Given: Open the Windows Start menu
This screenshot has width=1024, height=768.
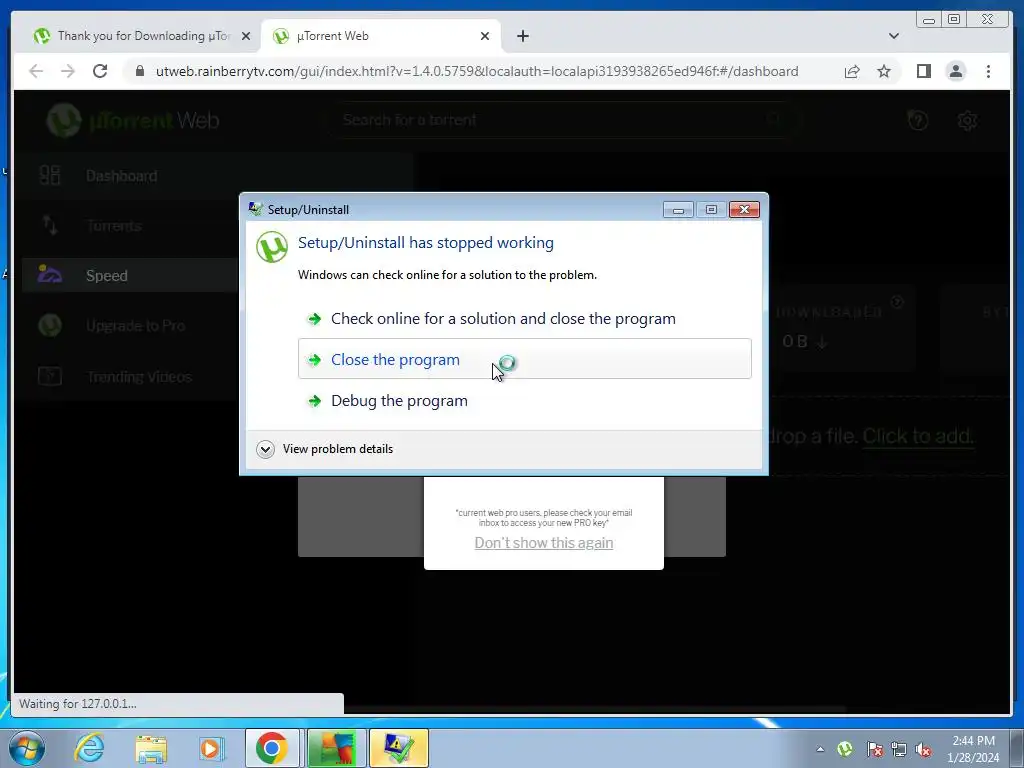Looking at the screenshot, I should point(26,748).
